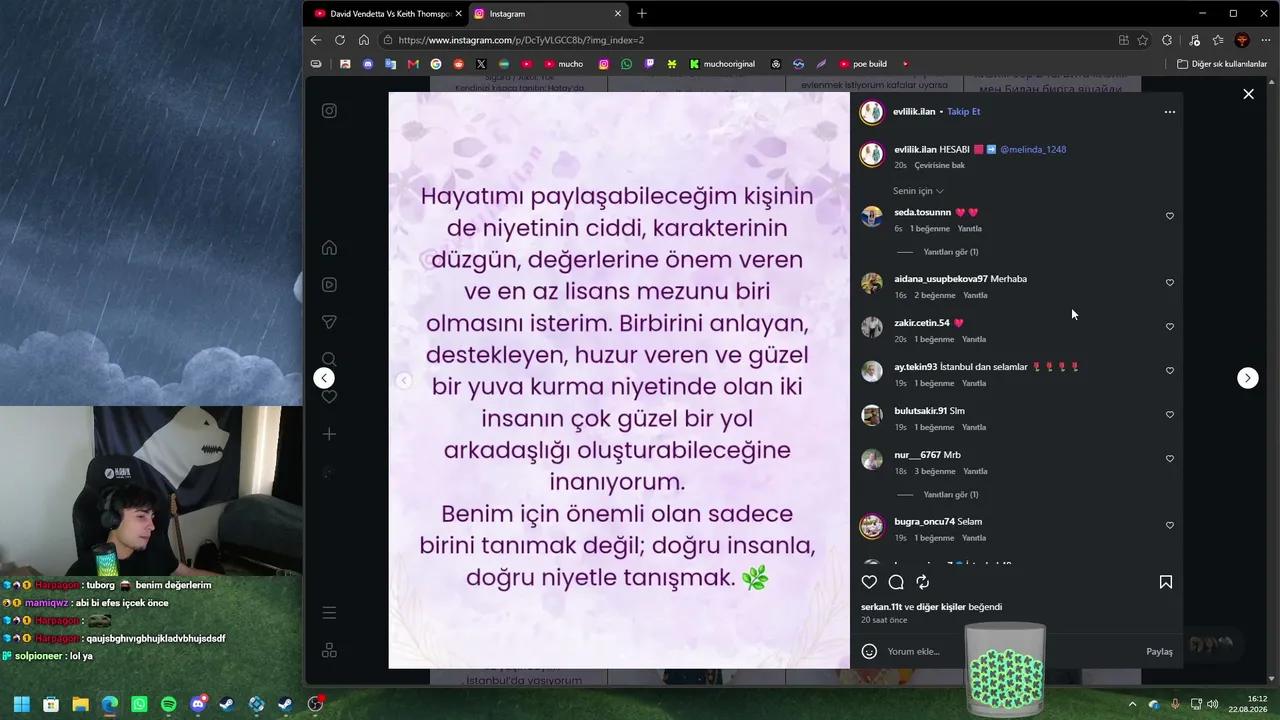This screenshot has width=1280, height=720.
Task: Open the hamburger menu in the sidebar
Action: [329, 613]
